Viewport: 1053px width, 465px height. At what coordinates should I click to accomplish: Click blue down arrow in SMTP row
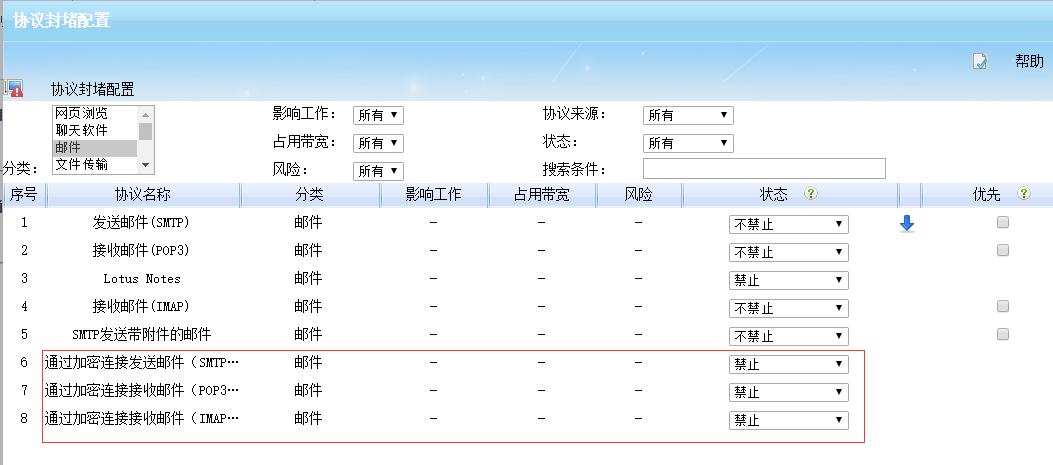click(x=907, y=224)
